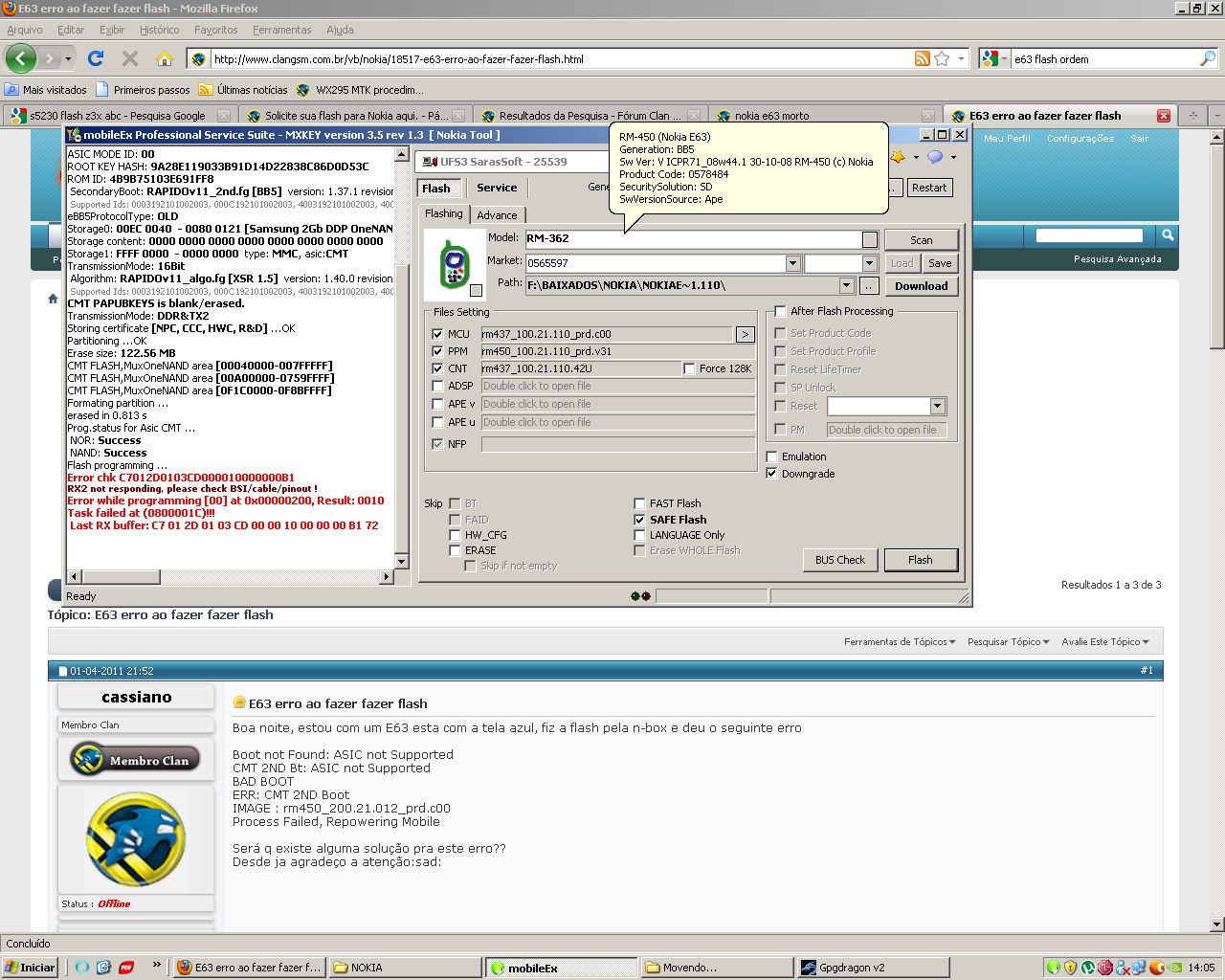Click Pesquisa Avançada link

tap(1117, 259)
